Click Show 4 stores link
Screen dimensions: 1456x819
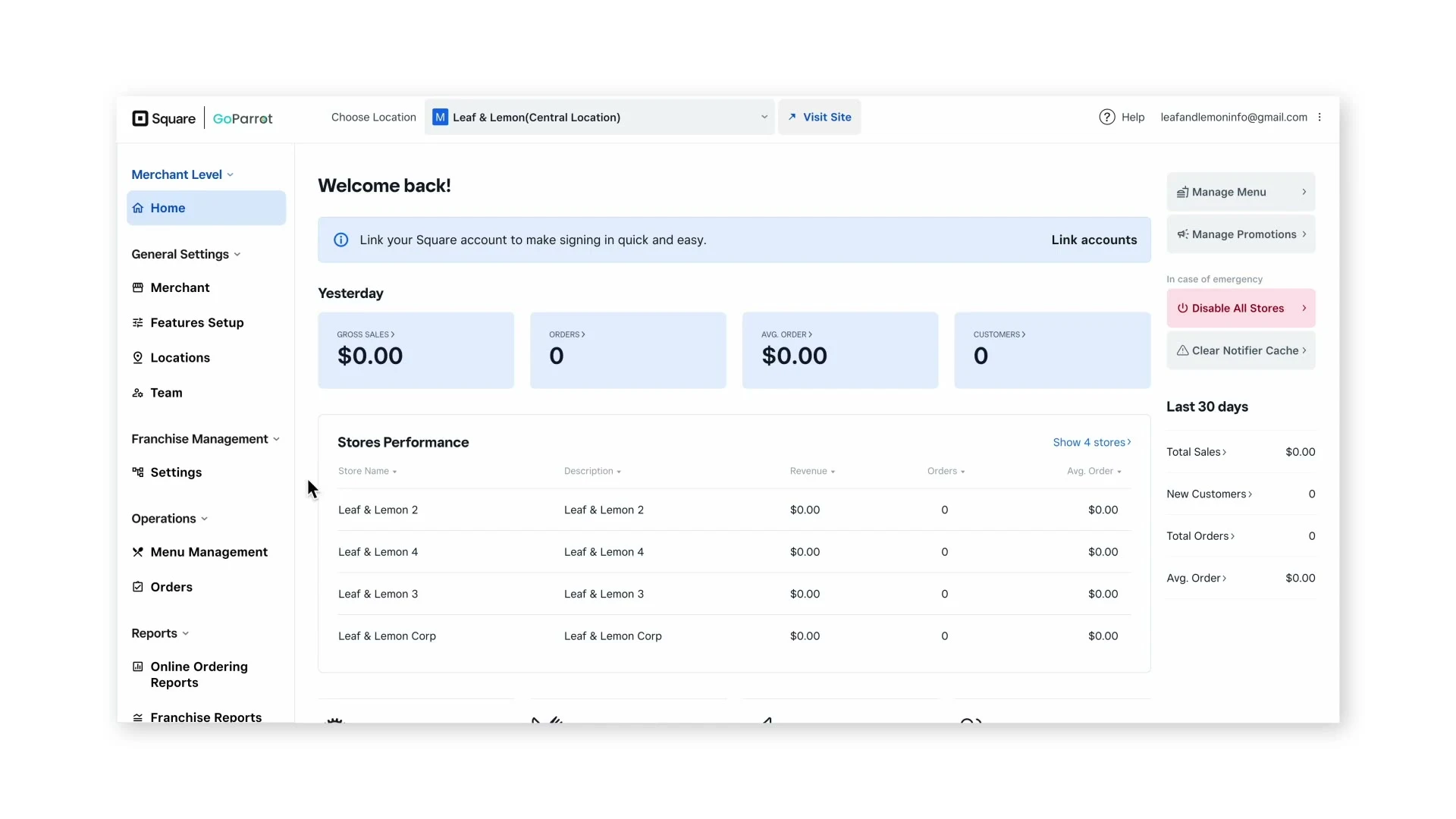click(1091, 442)
